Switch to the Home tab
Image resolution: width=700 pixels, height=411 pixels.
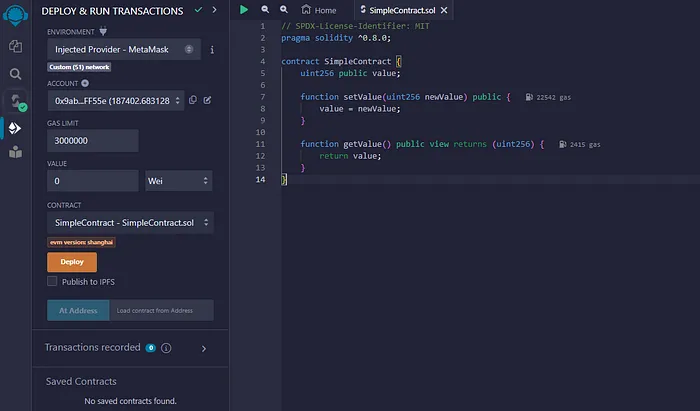318,10
